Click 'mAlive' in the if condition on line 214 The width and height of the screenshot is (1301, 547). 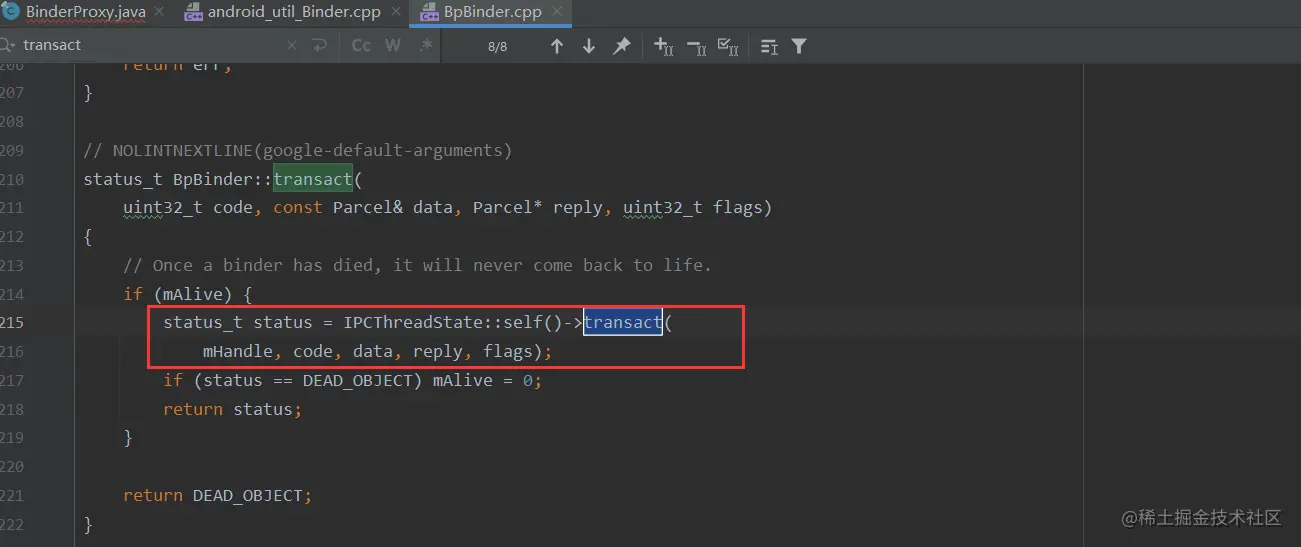coord(193,294)
